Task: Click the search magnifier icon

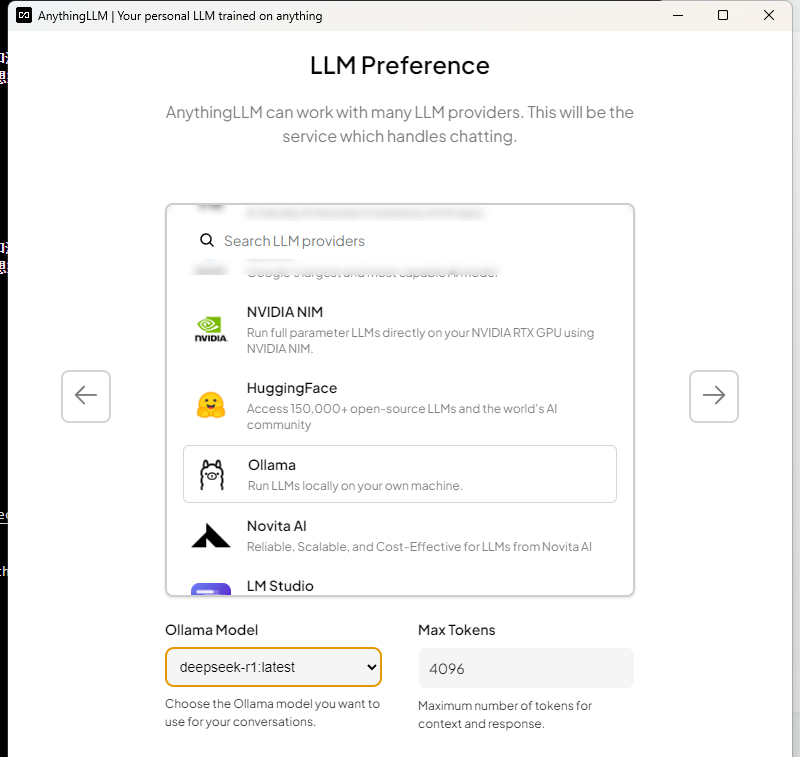Action: coord(207,240)
